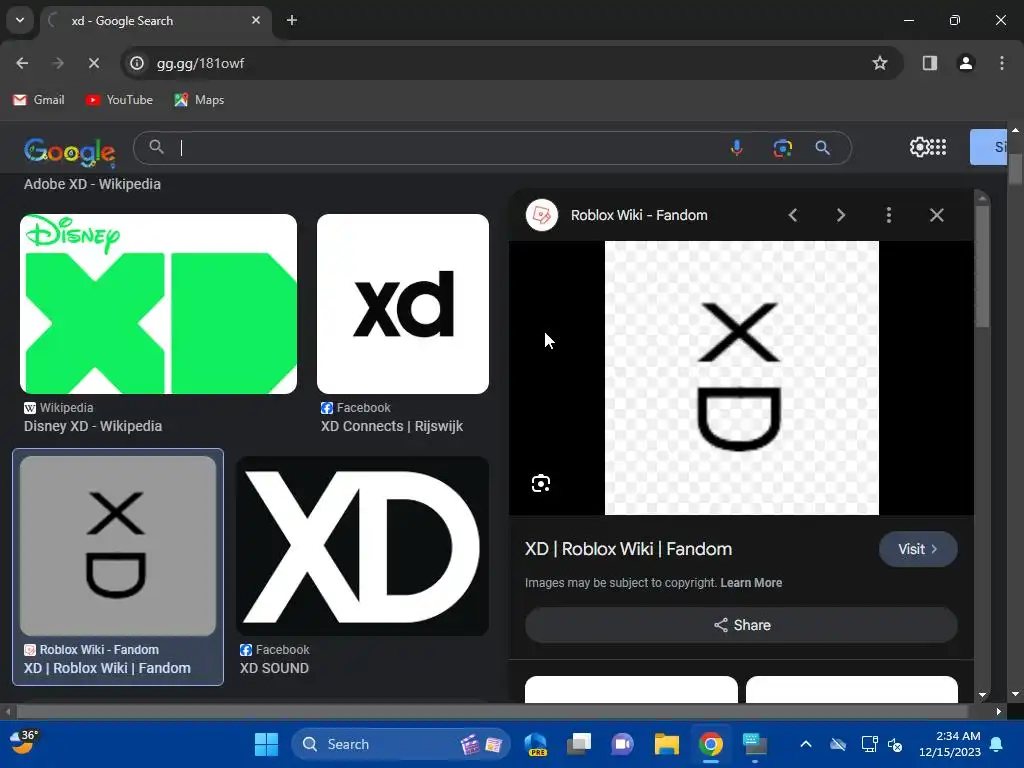Open Windows Start menu
This screenshot has width=1024, height=768.
click(266, 744)
